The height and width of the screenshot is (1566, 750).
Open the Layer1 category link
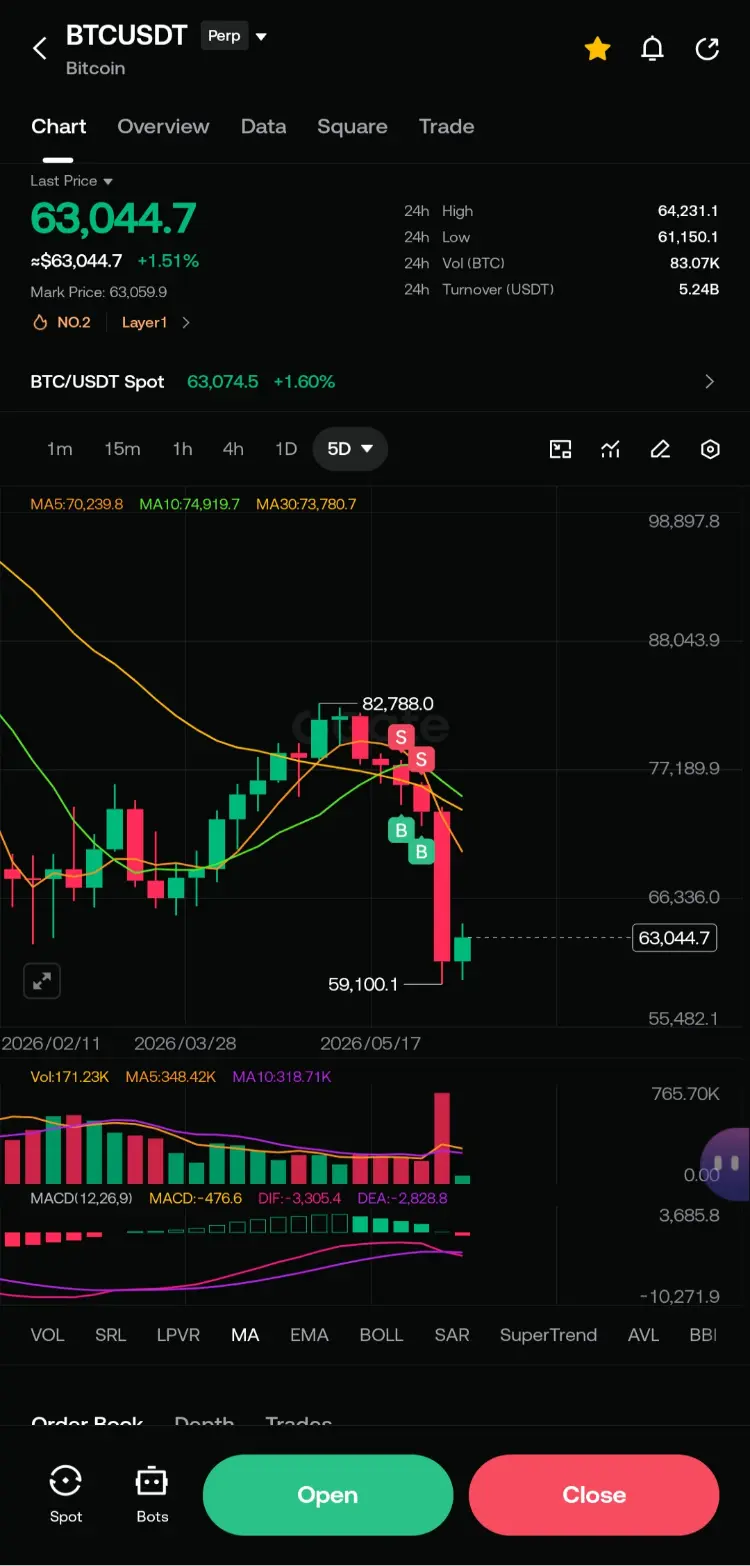[144, 322]
